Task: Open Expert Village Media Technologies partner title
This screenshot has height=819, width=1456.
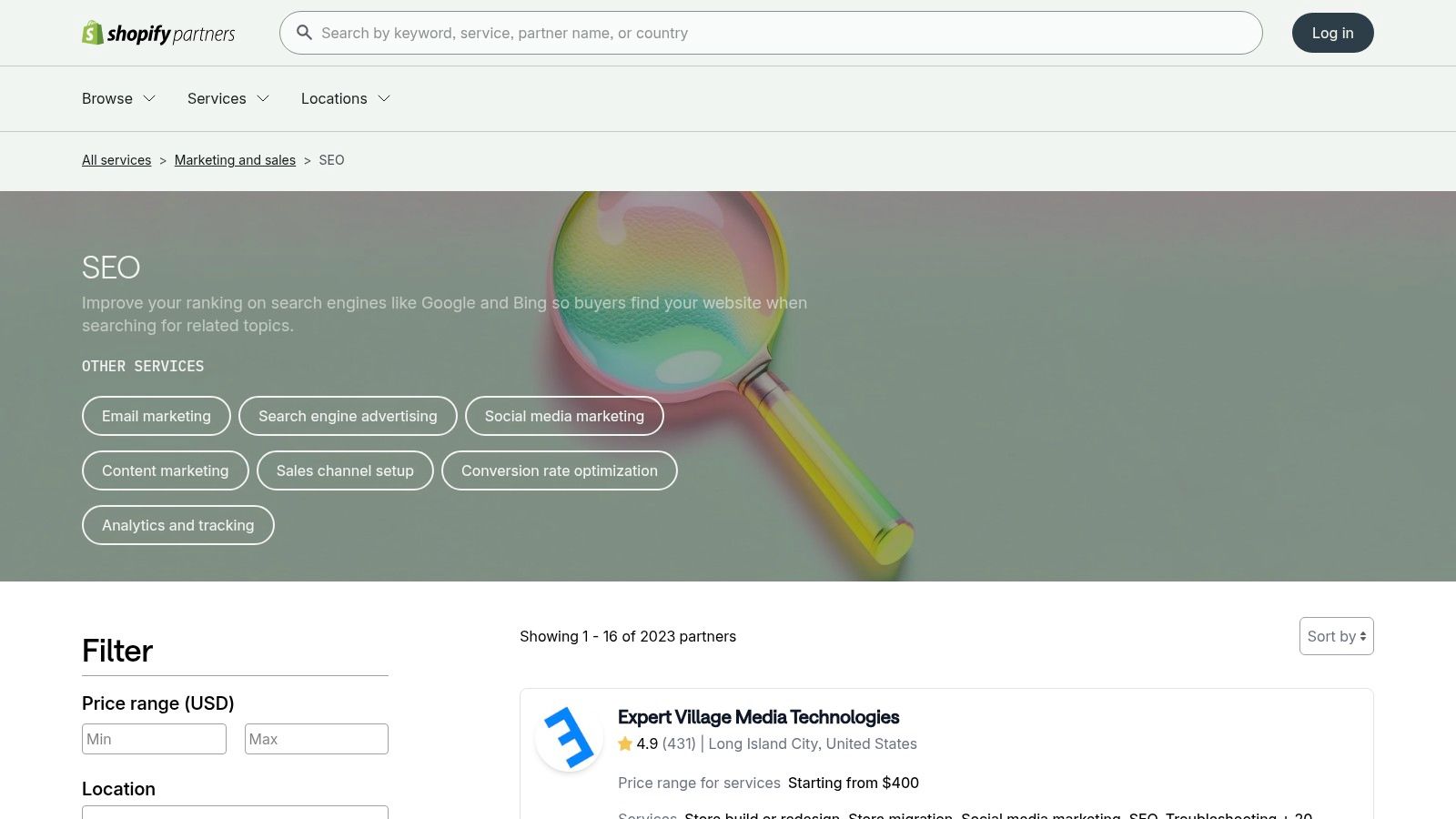Action: (758, 717)
